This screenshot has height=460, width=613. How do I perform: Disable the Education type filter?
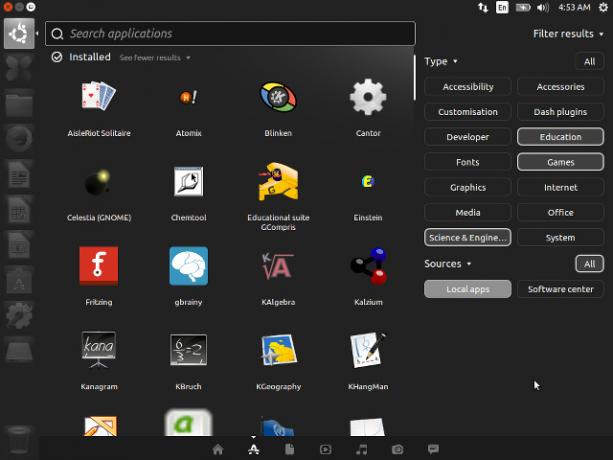(560, 137)
